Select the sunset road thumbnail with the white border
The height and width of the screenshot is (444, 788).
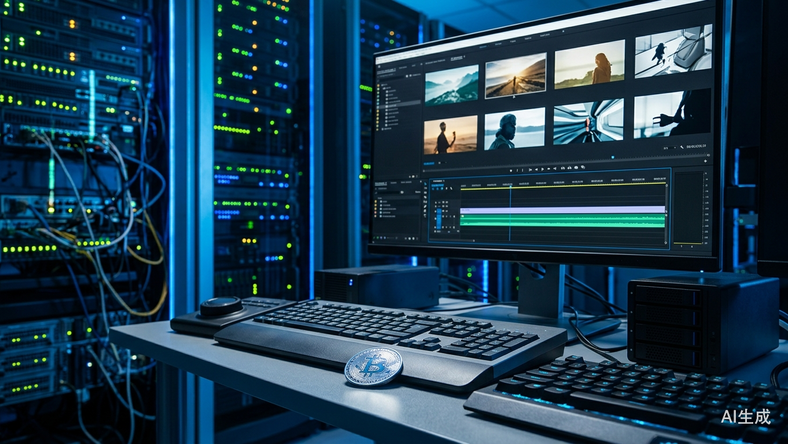(x=516, y=75)
